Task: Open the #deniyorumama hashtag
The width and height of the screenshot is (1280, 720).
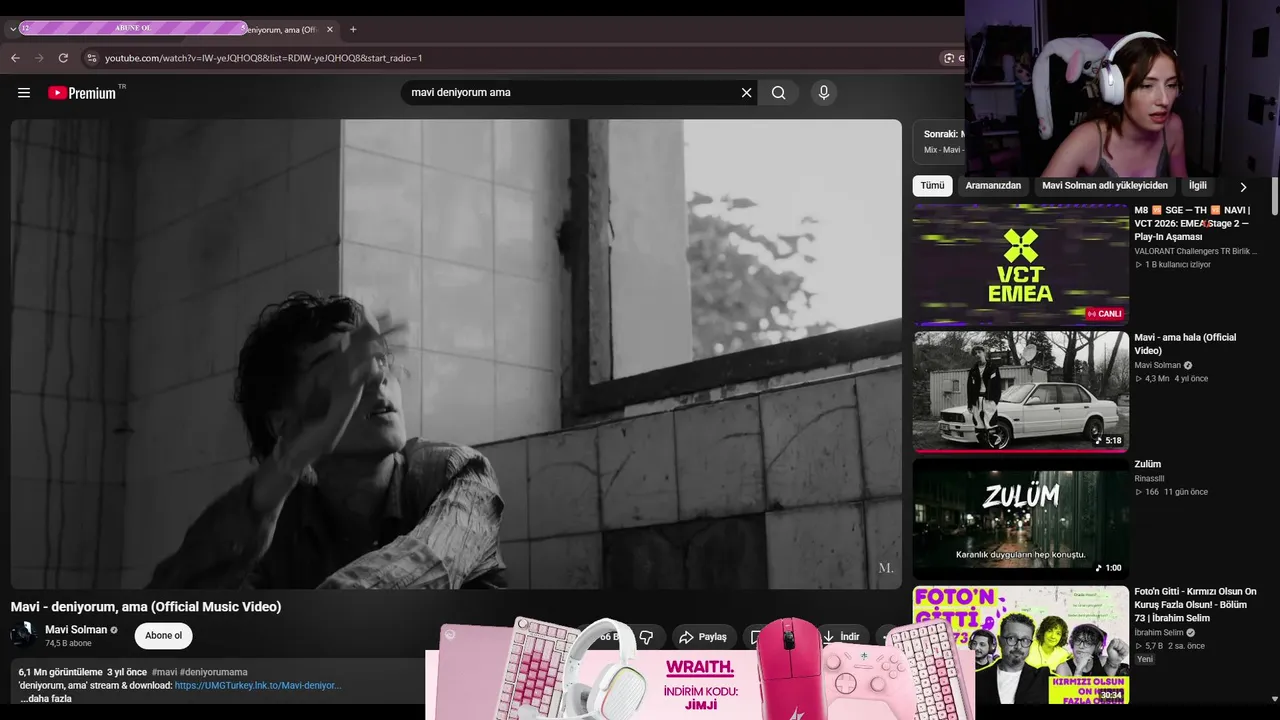Action: tap(214, 672)
